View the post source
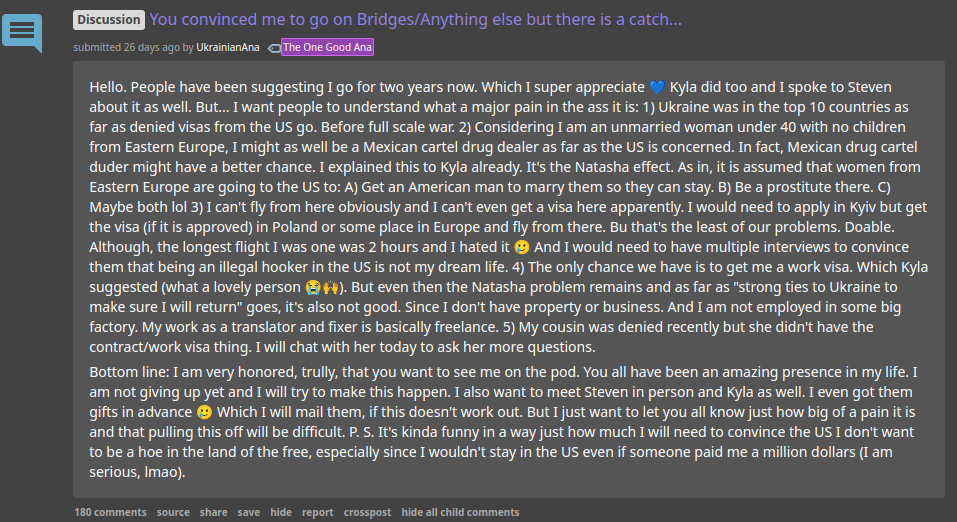 click(173, 512)
